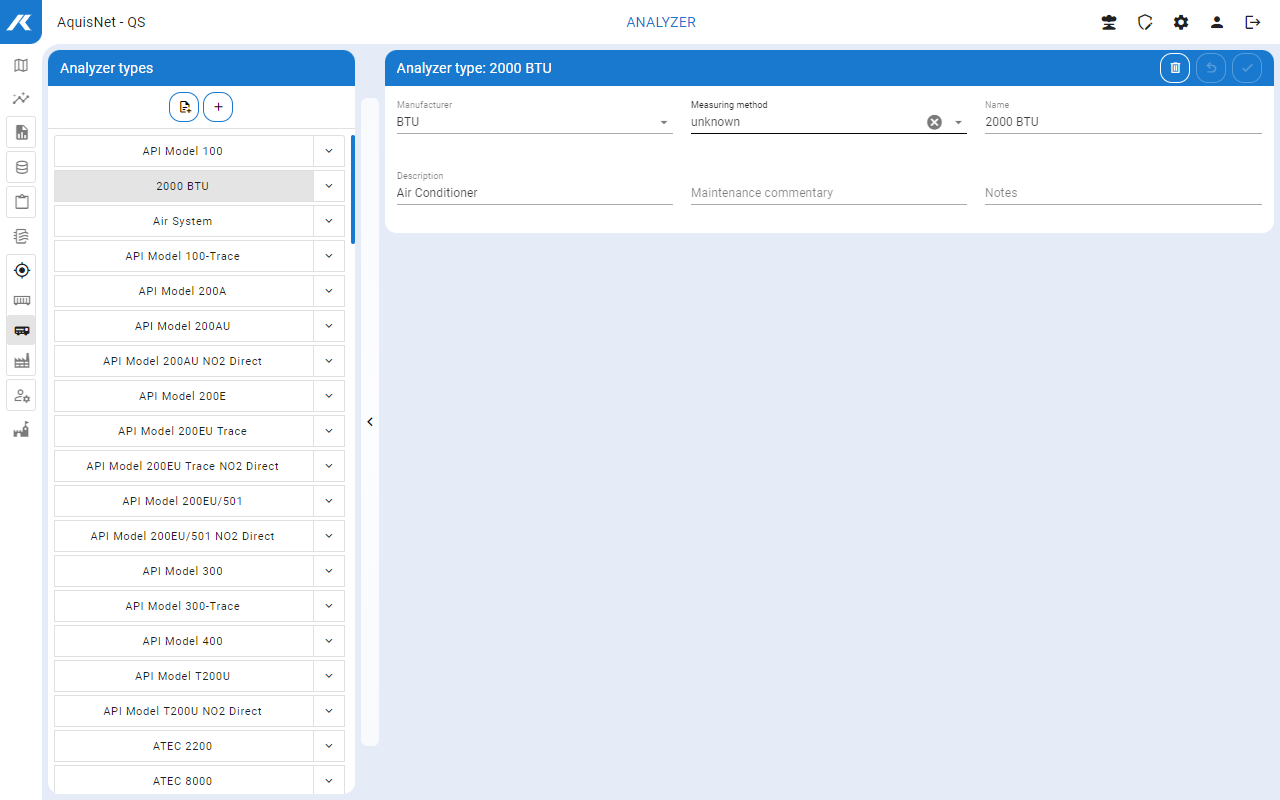This screenshot has height=800, width=1280.
Task: Click the undo changes icon
Action: [1211, 68]
